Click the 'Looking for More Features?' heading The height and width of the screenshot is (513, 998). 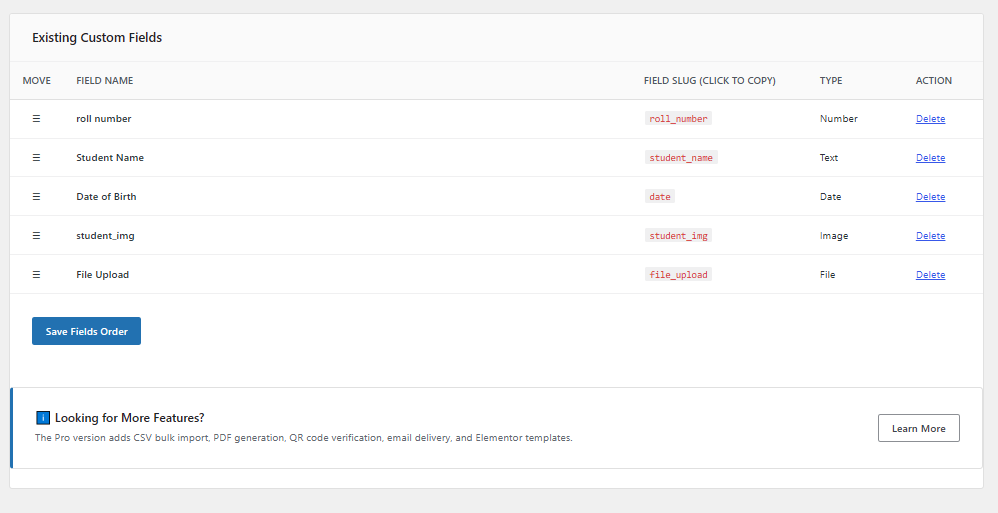click(x=130, y=418)
